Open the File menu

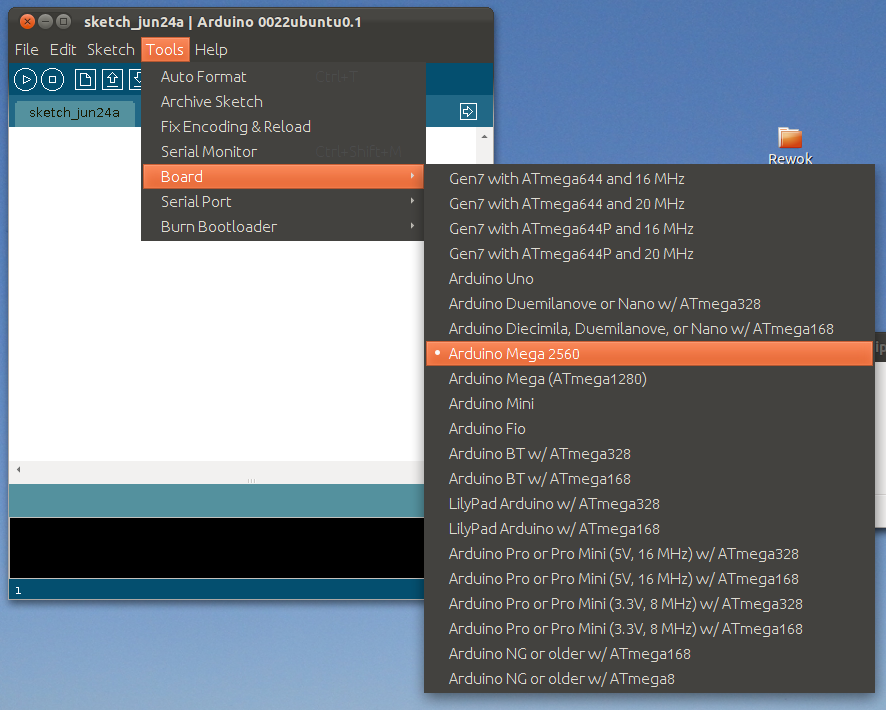click(27, 49)
